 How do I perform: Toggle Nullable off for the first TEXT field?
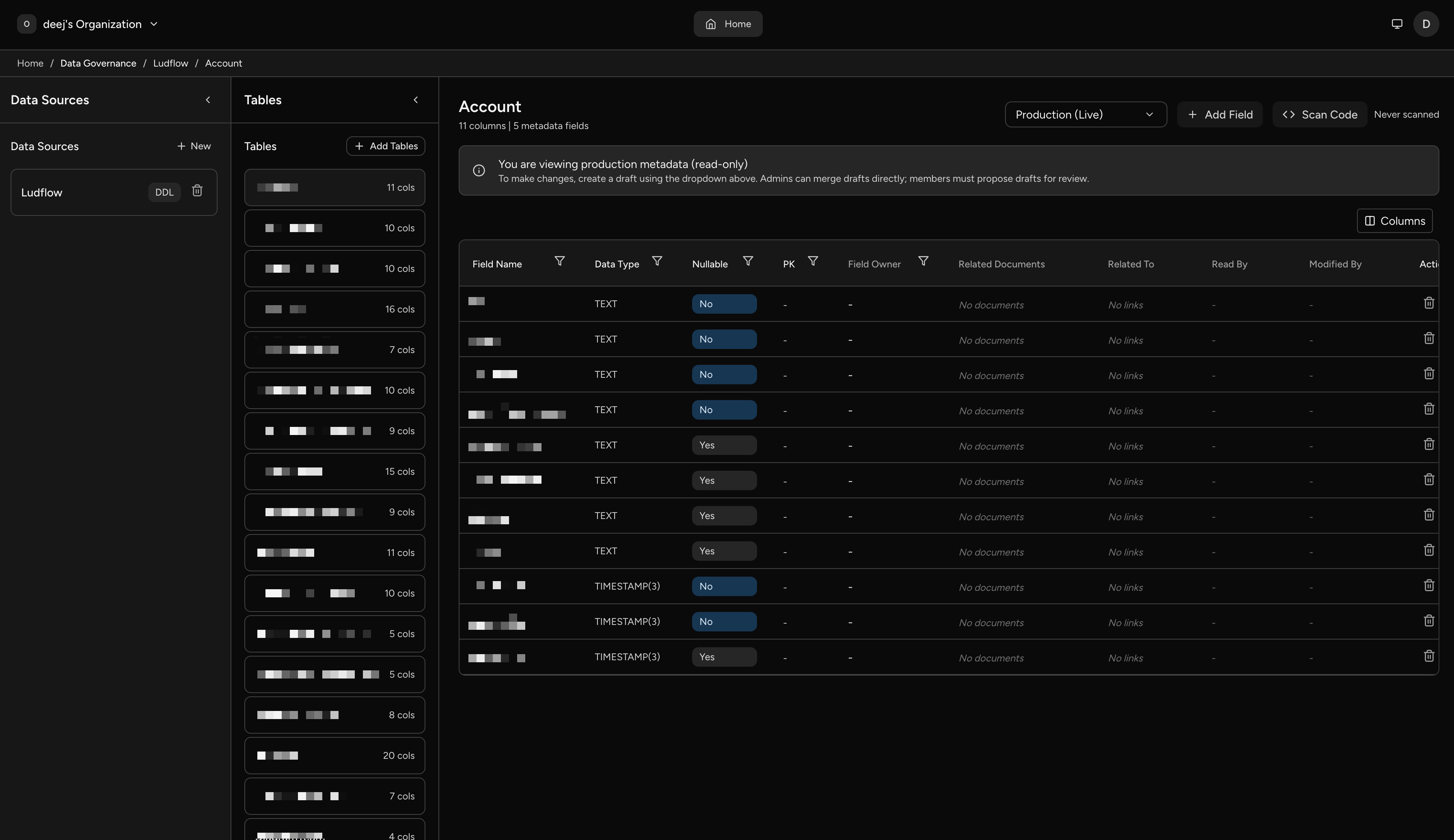(724, 304)
